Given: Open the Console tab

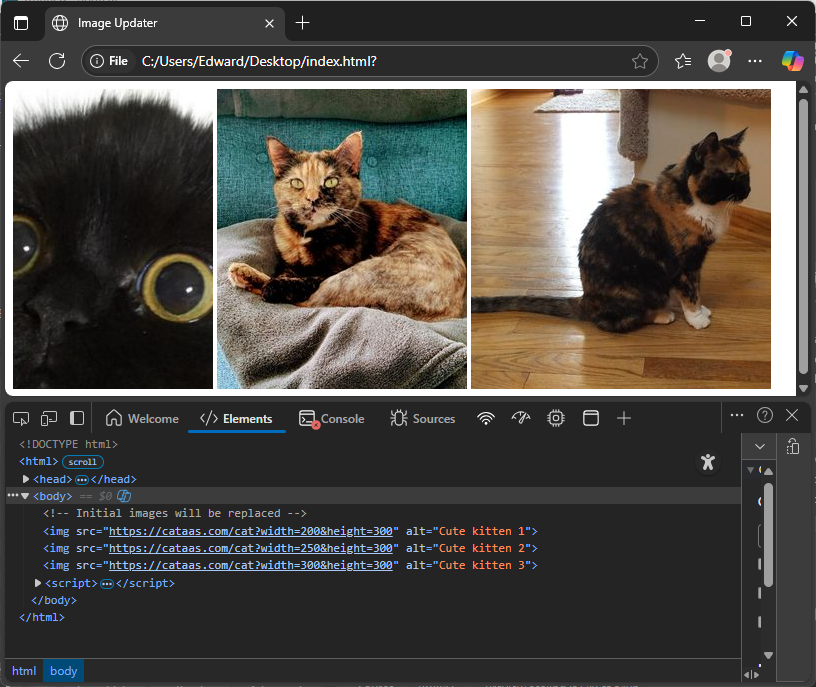Looking at the screenshot, I should coord(332,418).
